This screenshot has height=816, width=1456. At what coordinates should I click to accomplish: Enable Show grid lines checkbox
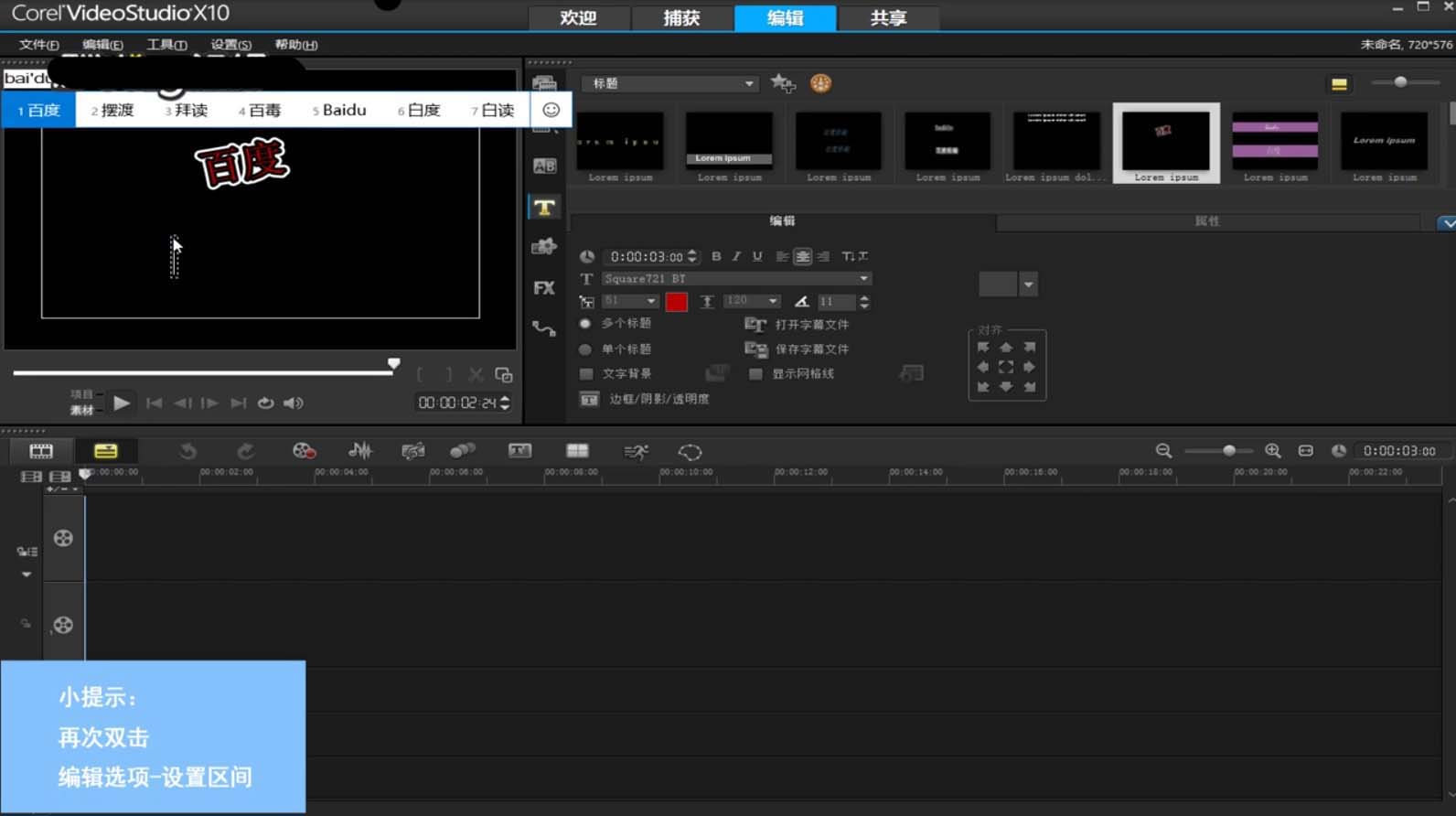[755, 374]
